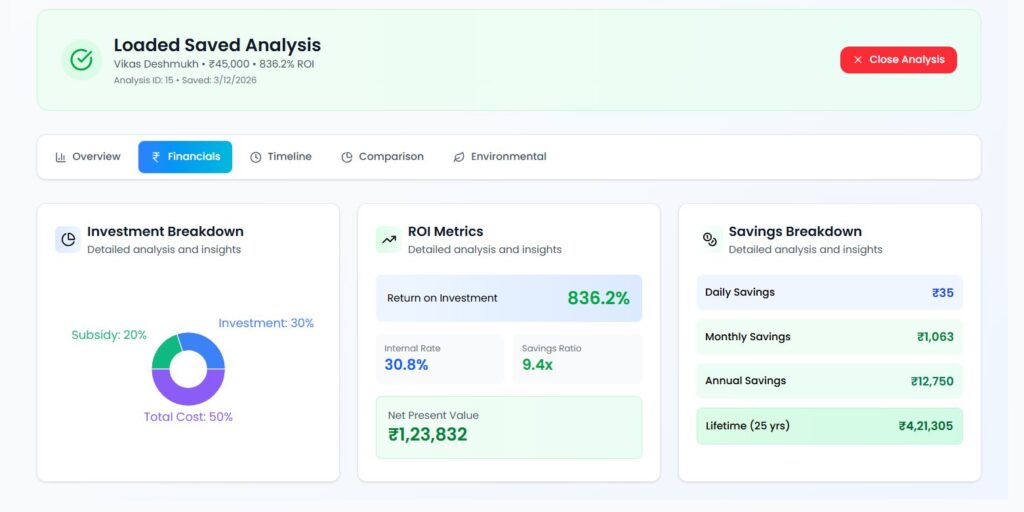Image resolution: width=1024 pixels, height=512 pixels.
Task: Switch to the Overview tab
Action: pos(88,157)
